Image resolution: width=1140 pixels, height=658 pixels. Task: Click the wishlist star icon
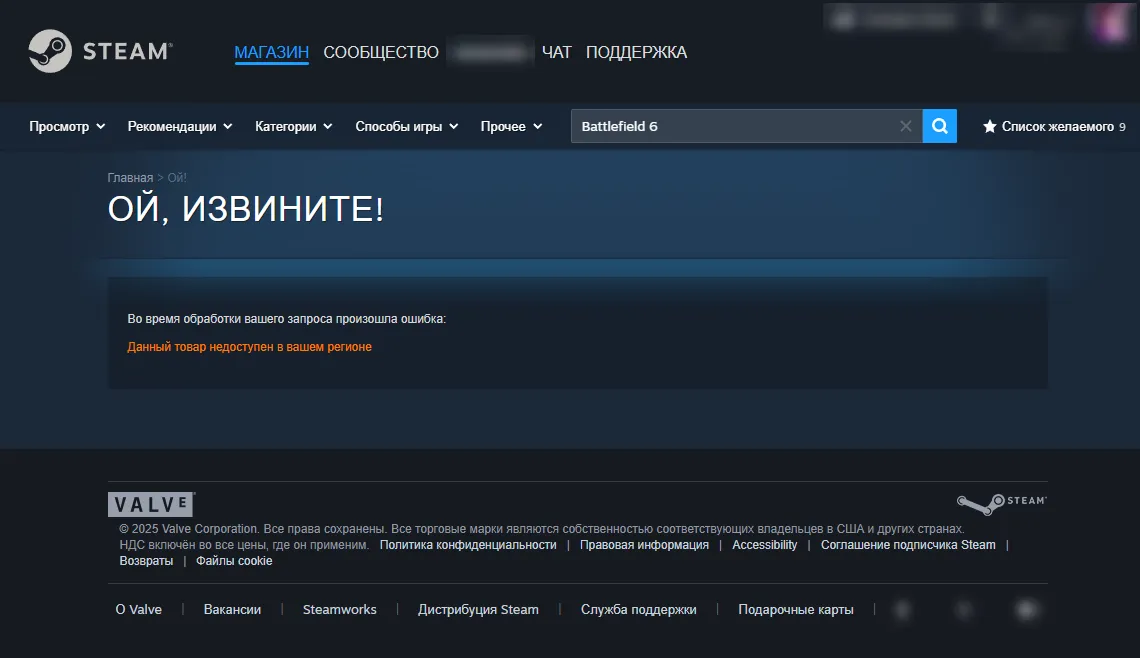[x=990, y=127]
